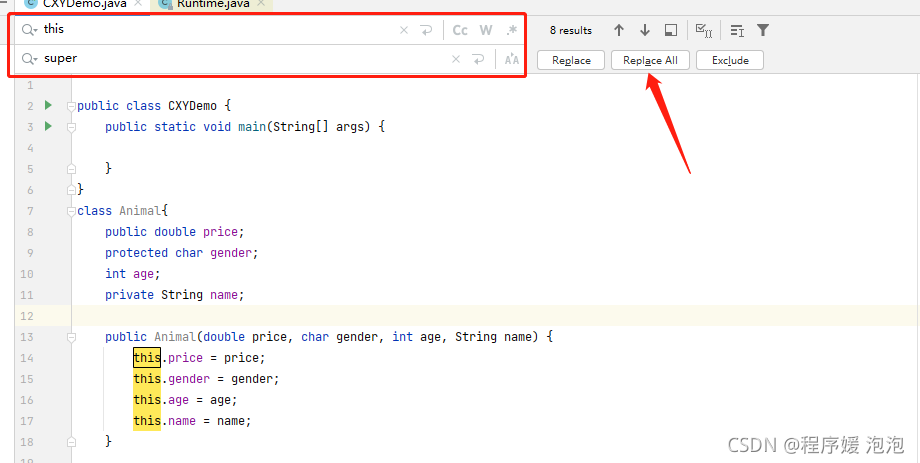
Task: Collapse the Animal constructor fold marker
Action: [x=71, y=337]
